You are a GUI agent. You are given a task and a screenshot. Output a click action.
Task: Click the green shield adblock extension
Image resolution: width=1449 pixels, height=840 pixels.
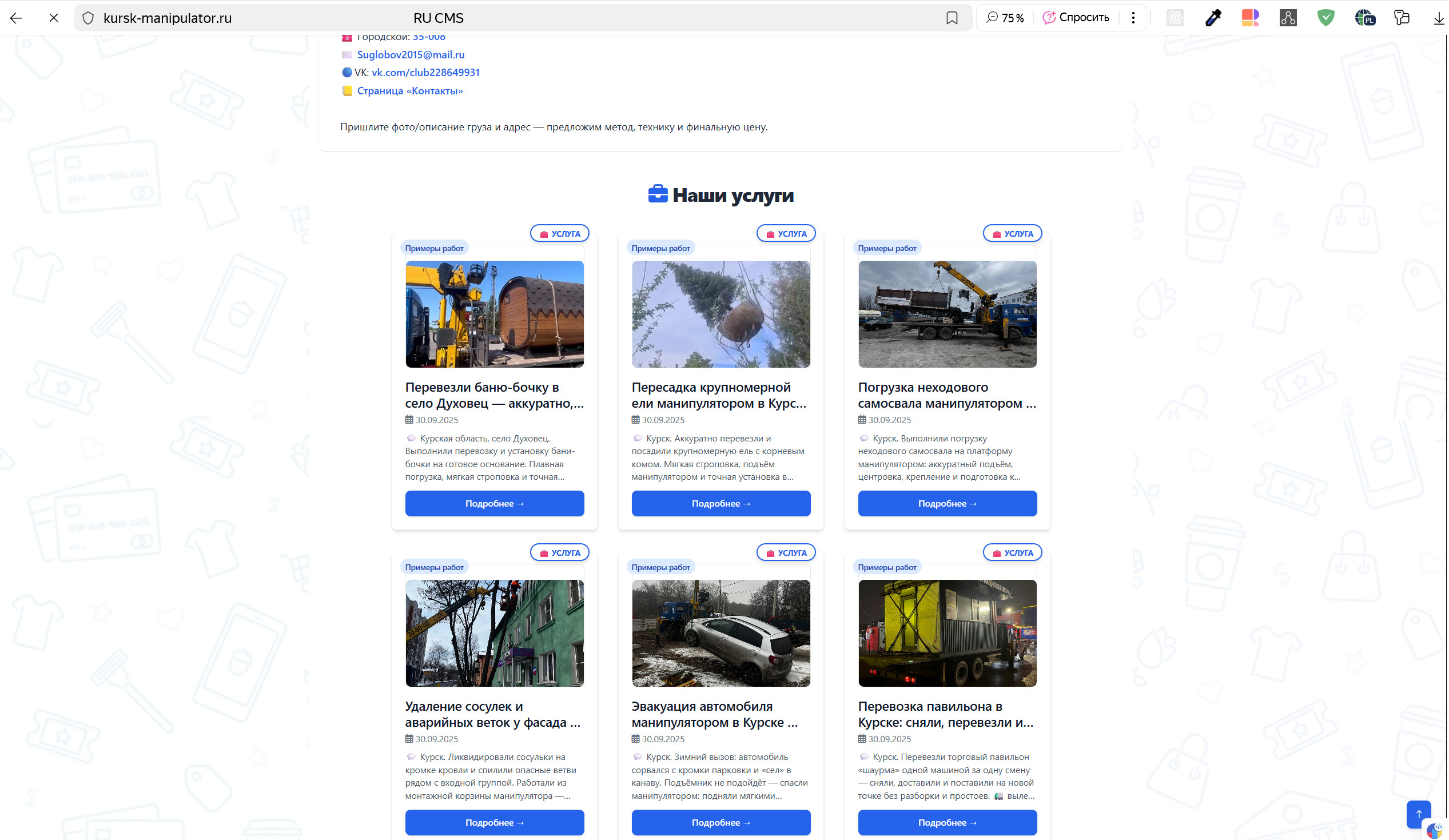tap(1325, 18)
